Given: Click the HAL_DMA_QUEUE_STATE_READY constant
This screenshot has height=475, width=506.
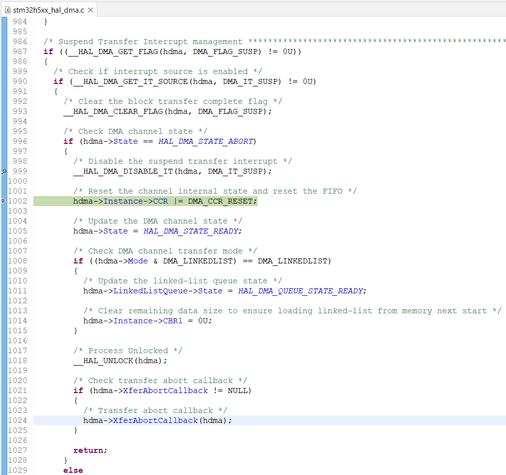Looking at the screenshot, I should (300, 291).
